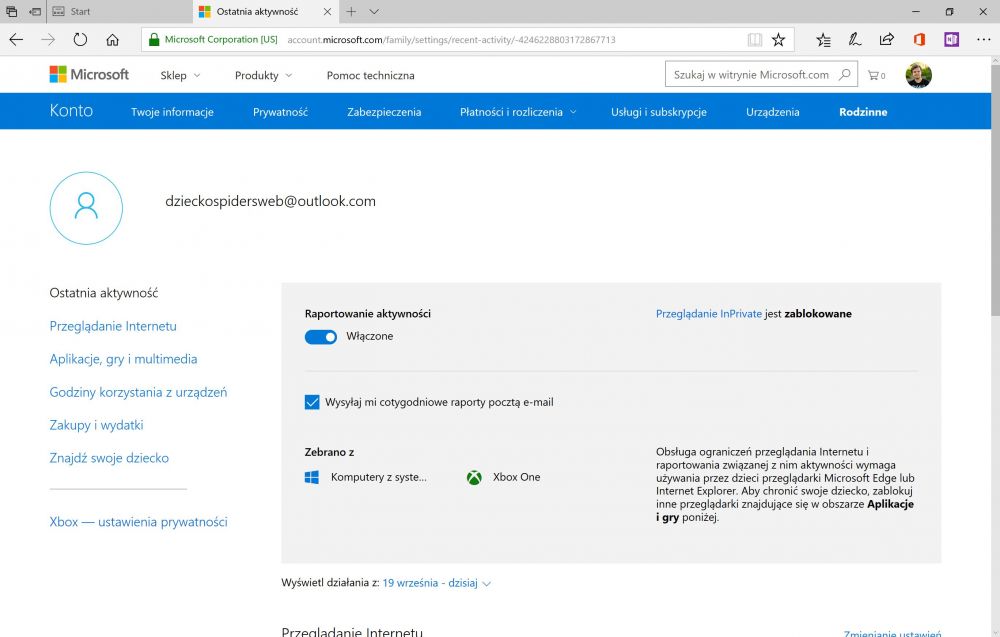Click the browser forward arrow
1000x637 pixels.
(x=48, y=40)
